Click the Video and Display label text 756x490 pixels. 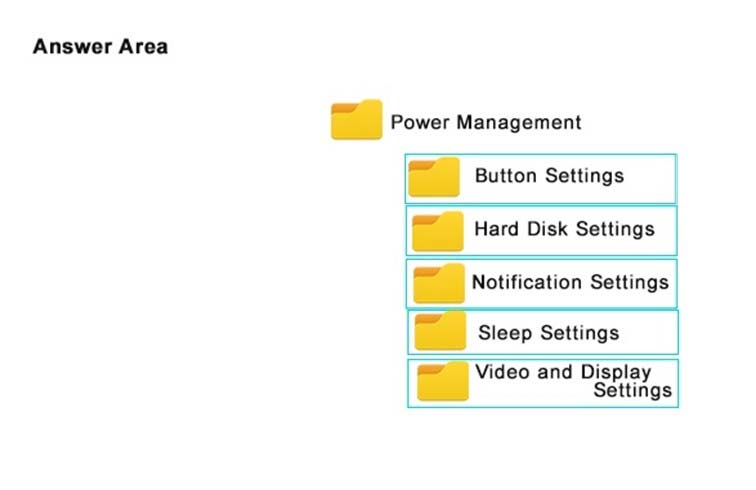click(563, 372)
